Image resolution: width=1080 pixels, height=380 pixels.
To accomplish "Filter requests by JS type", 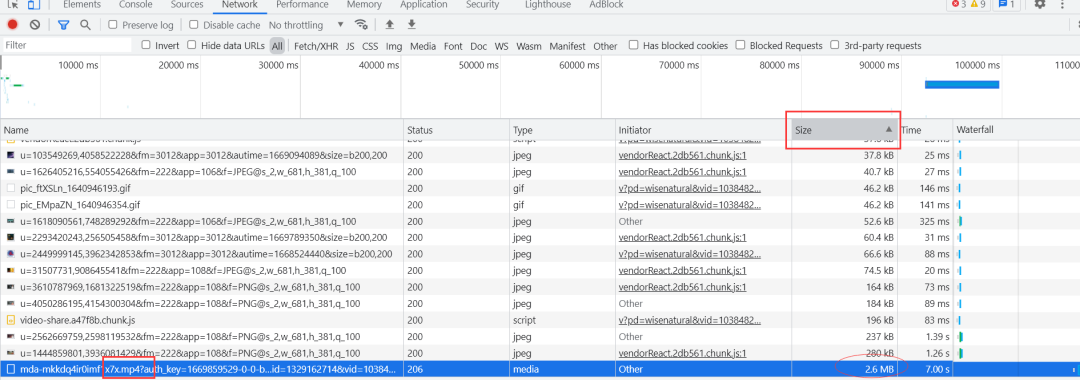I will click(x=350, y=46).
